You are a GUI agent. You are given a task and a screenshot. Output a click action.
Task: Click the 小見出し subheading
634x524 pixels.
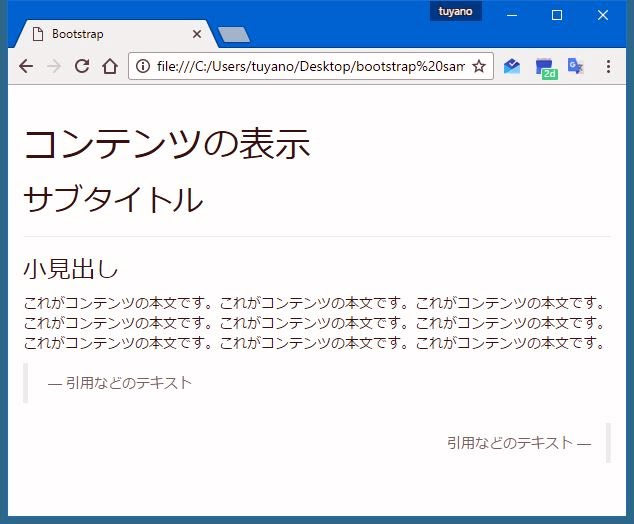click(x=71, y=269)
